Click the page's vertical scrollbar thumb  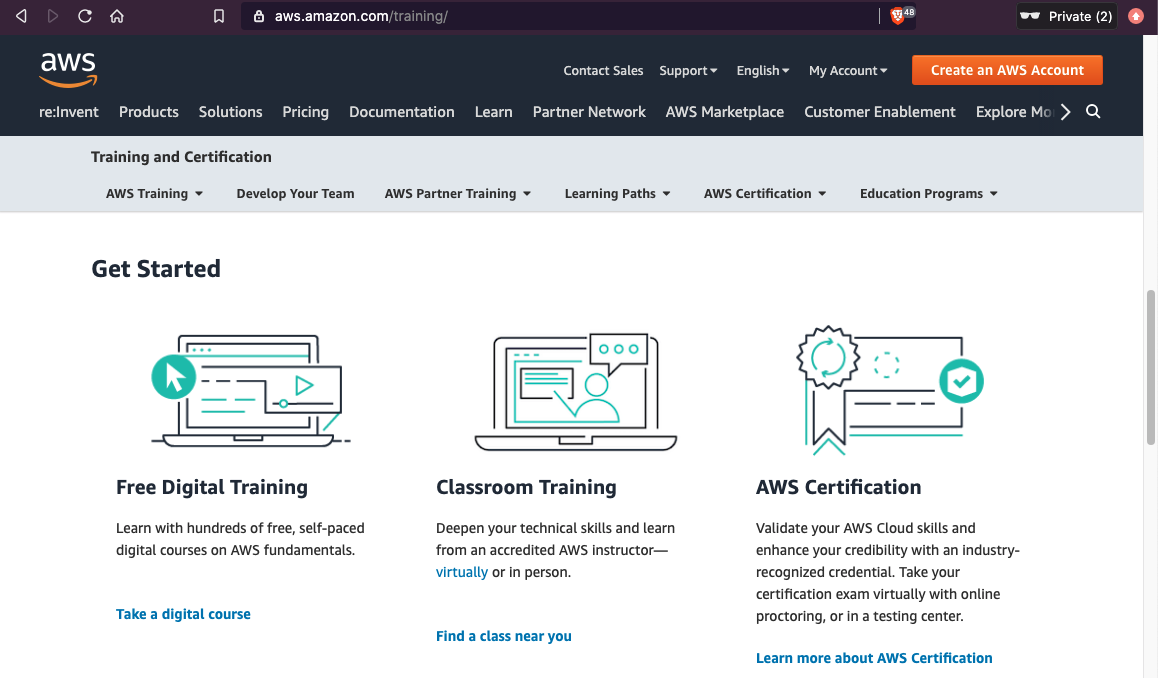pos(1150,368)
